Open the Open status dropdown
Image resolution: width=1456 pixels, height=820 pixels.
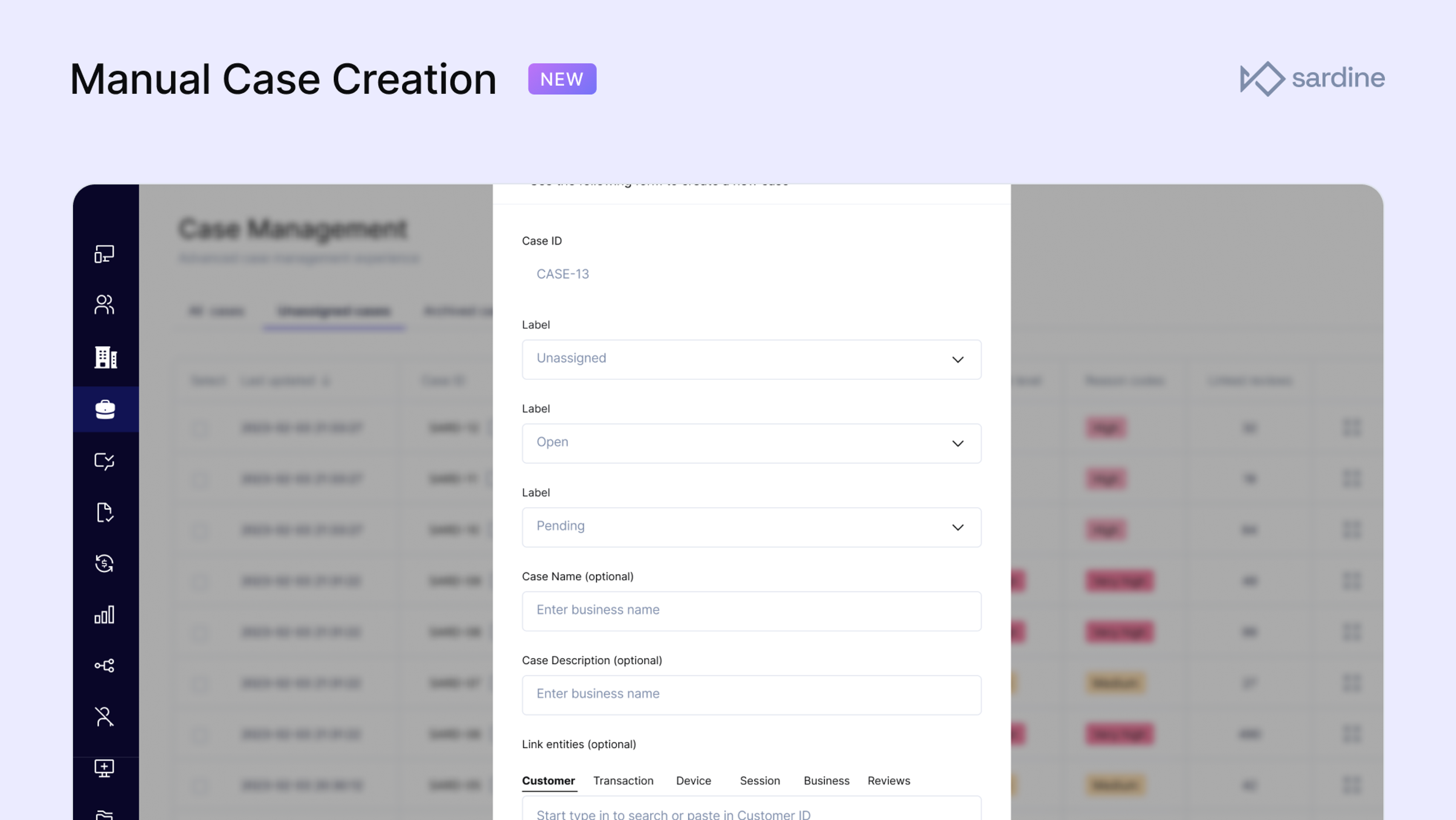[x=751, y=443]
